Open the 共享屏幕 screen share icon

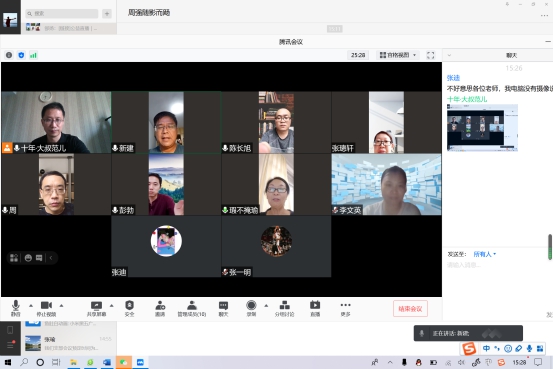click(x=96, y=308)
